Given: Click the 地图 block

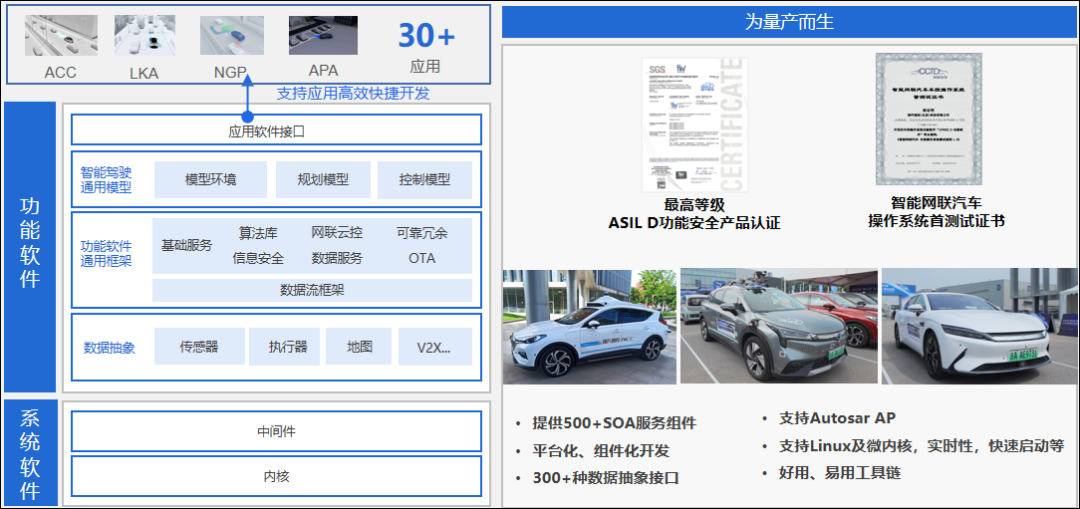Looking at the screenshot, I should 359,347.
